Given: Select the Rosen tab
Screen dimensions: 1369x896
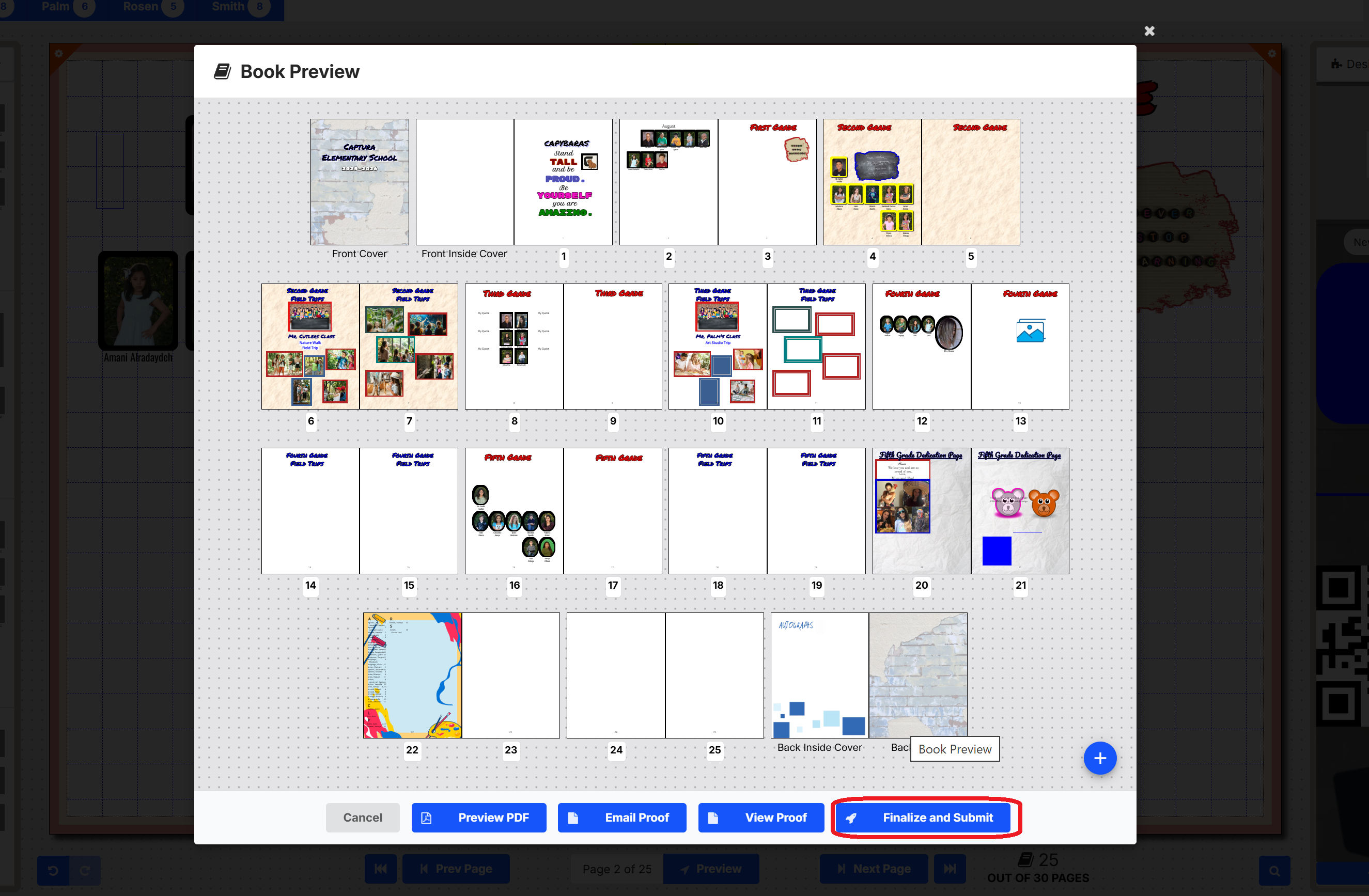Looking at the screenshot, I should click(141, 7).
